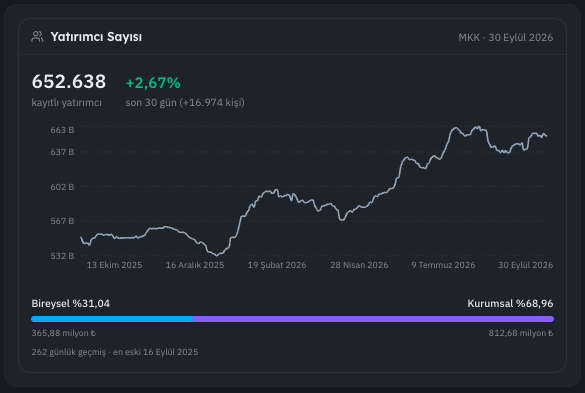
Task: Click the '28 Nisan 2026' date label
Action: coord(359,265)
